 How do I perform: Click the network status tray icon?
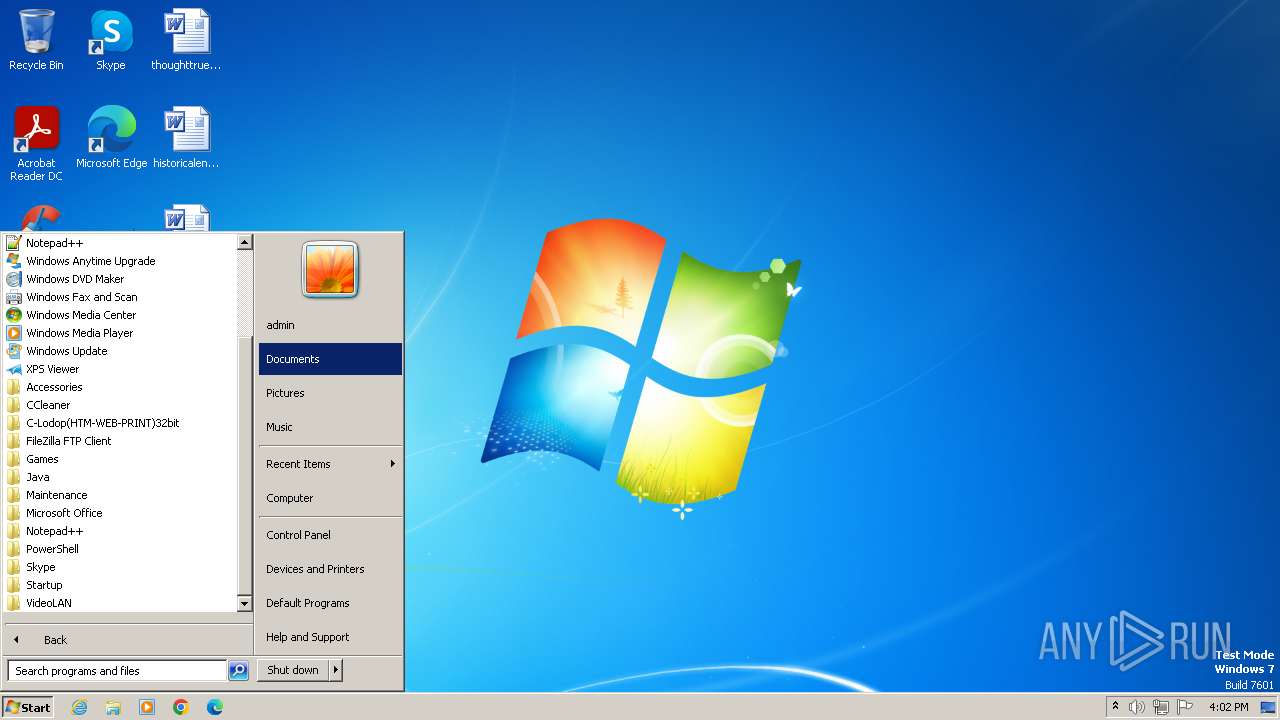[x=1161, y=707]
